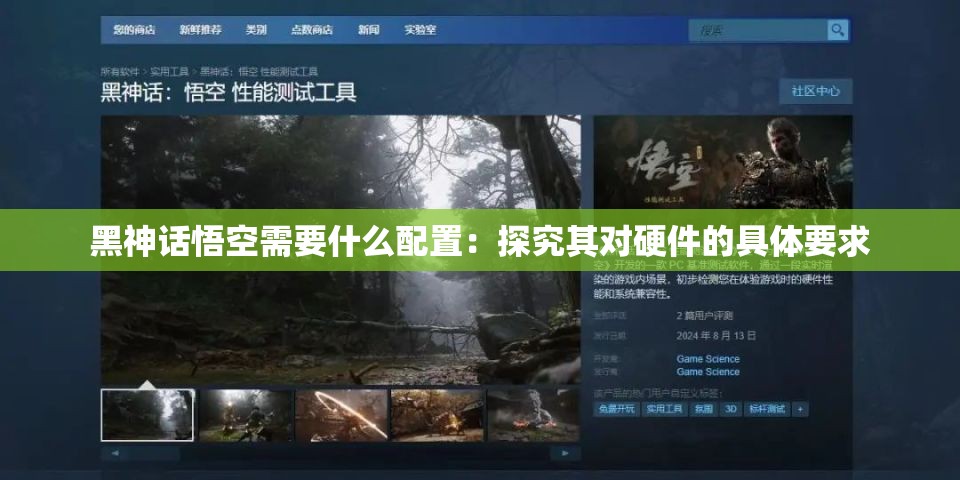Select the fourth thumbnail with autumn battle
The height and width of the screenshot is (480, 960).
pos(438,415)
